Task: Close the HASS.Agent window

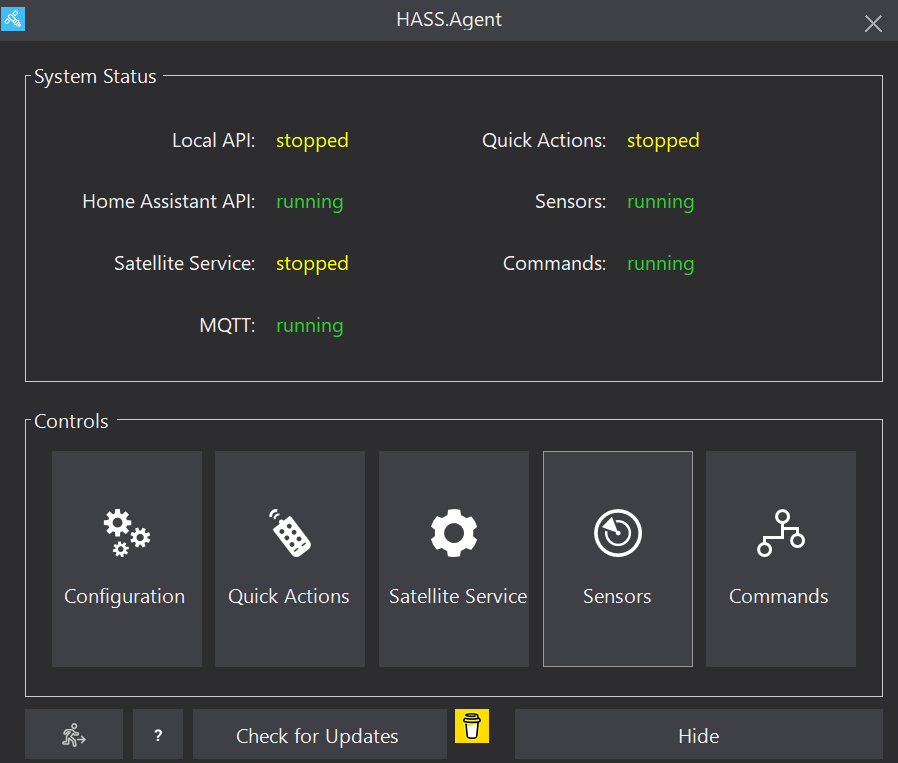Action: click(873, 23)
